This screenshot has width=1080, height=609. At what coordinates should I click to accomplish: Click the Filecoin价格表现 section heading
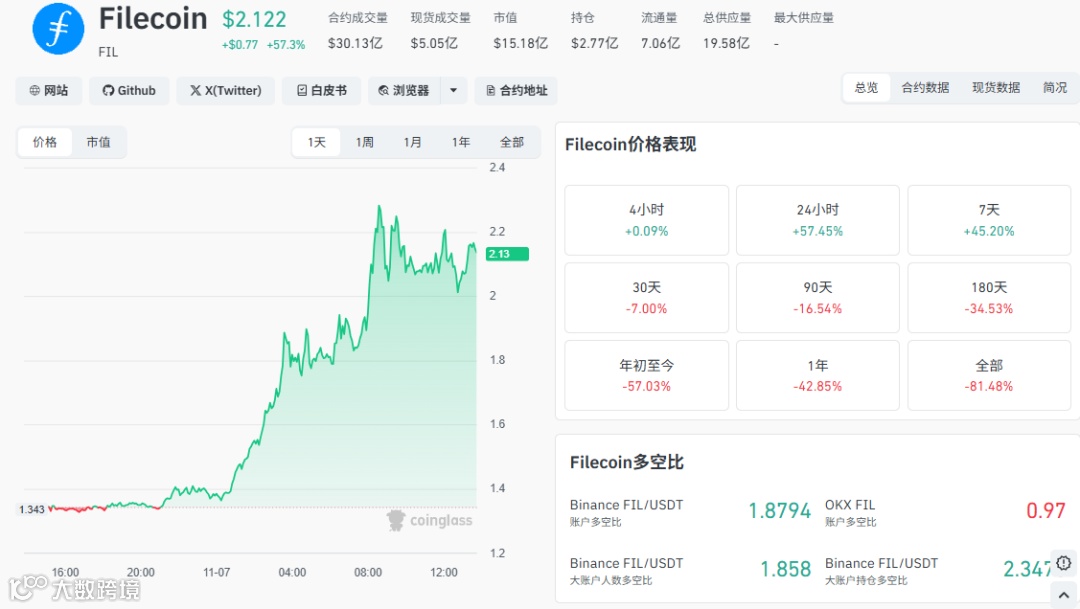tap(630, 144)
